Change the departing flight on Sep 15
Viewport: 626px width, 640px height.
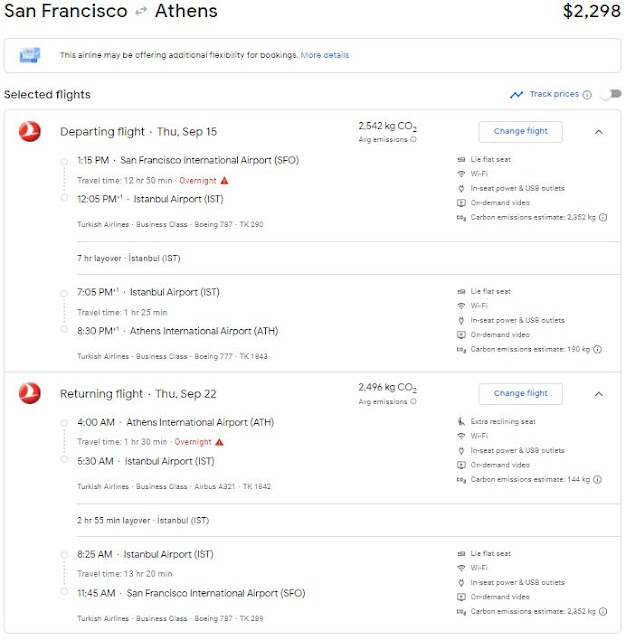[x=520, y=131]
